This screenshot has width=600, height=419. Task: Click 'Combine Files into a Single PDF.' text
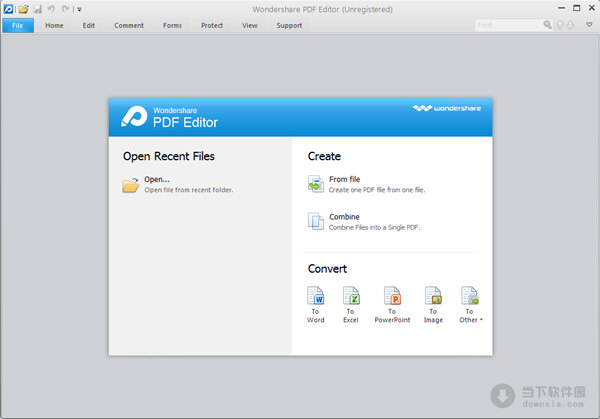pyautogui.click(x=374, y=227)
